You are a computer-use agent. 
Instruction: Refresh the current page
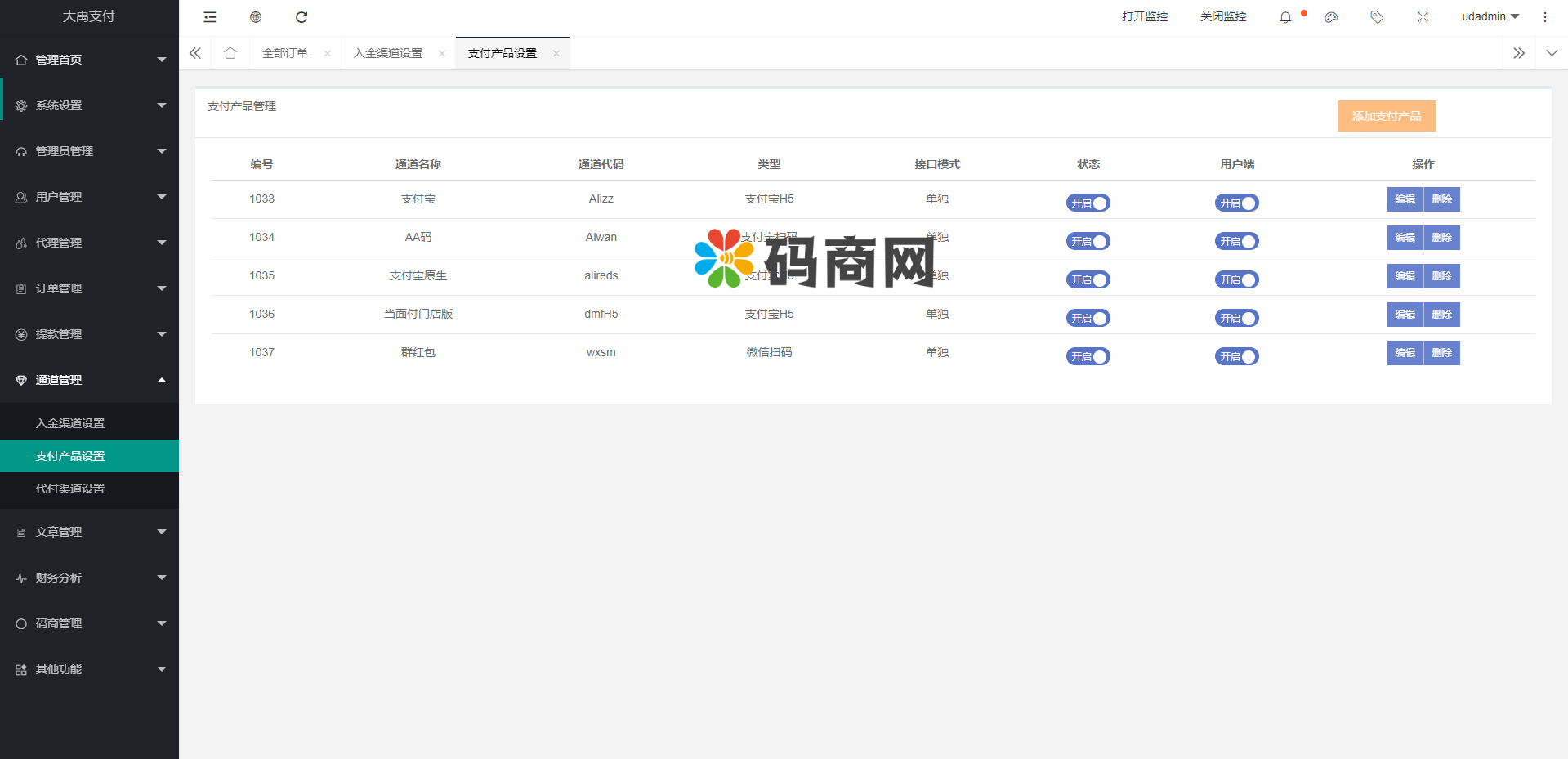pyautogui.click(x=302, y=16)
